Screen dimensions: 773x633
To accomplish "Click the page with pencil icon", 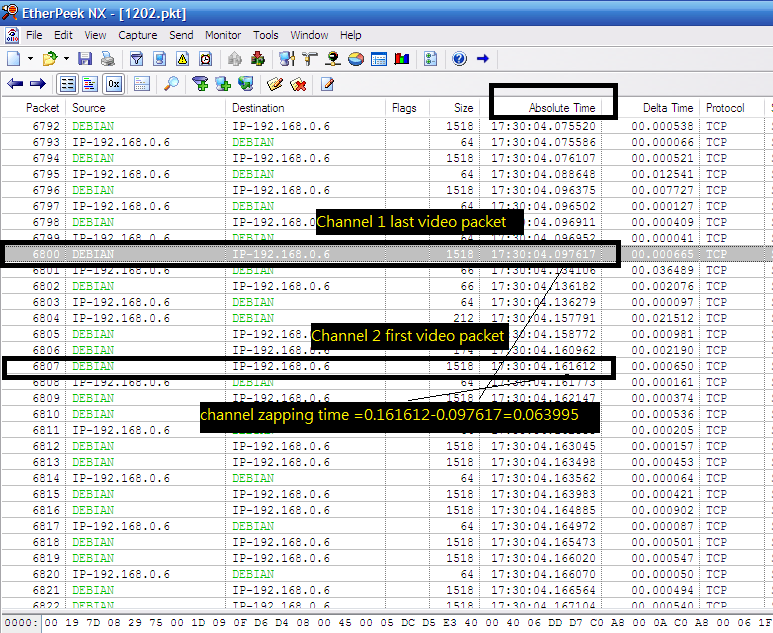I will click(327, 84).
